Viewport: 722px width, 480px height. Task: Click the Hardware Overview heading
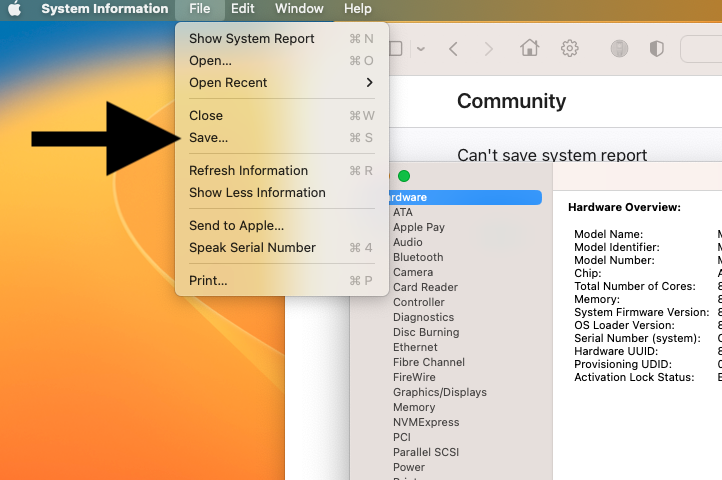pos(624,207)
